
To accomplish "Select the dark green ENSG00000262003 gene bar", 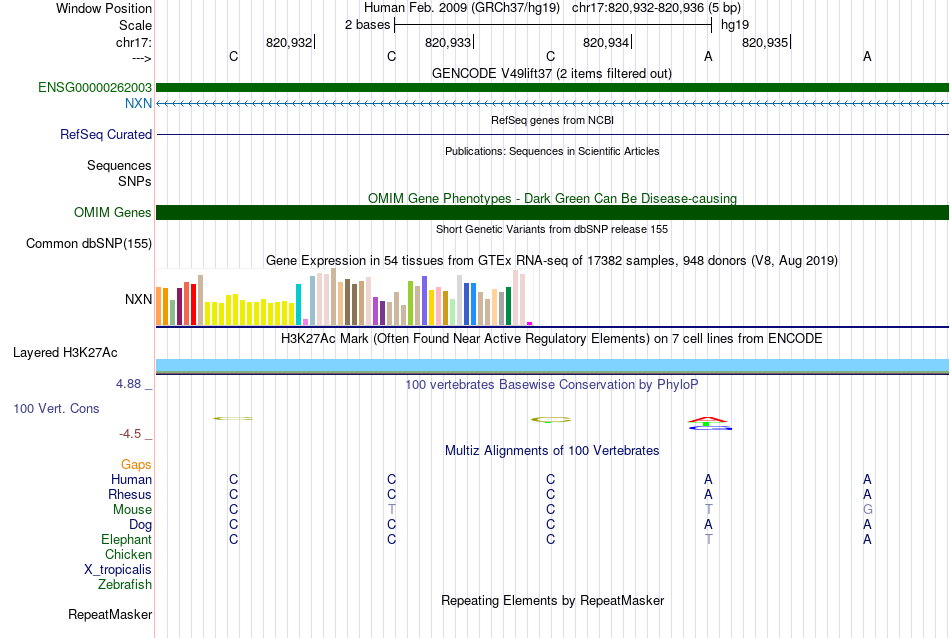I will (553, 87).
